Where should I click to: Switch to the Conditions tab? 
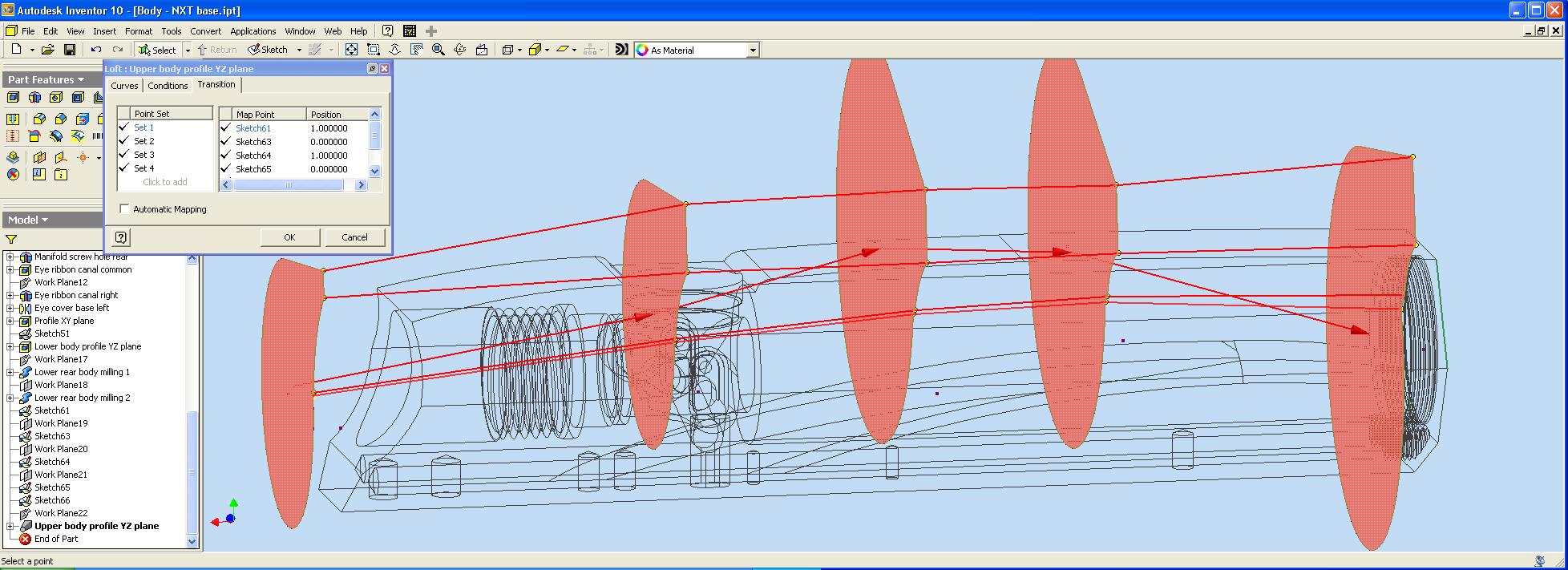(x=168, y=86)
